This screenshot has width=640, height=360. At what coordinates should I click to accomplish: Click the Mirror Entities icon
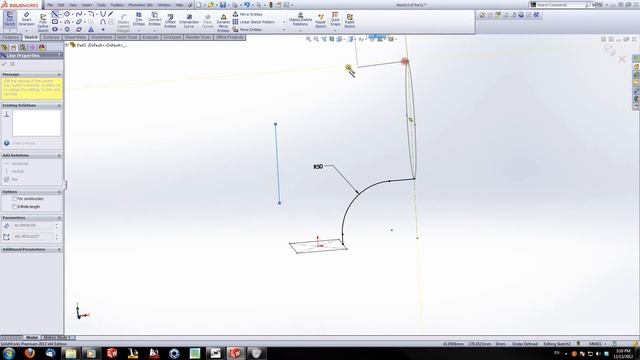236,14
